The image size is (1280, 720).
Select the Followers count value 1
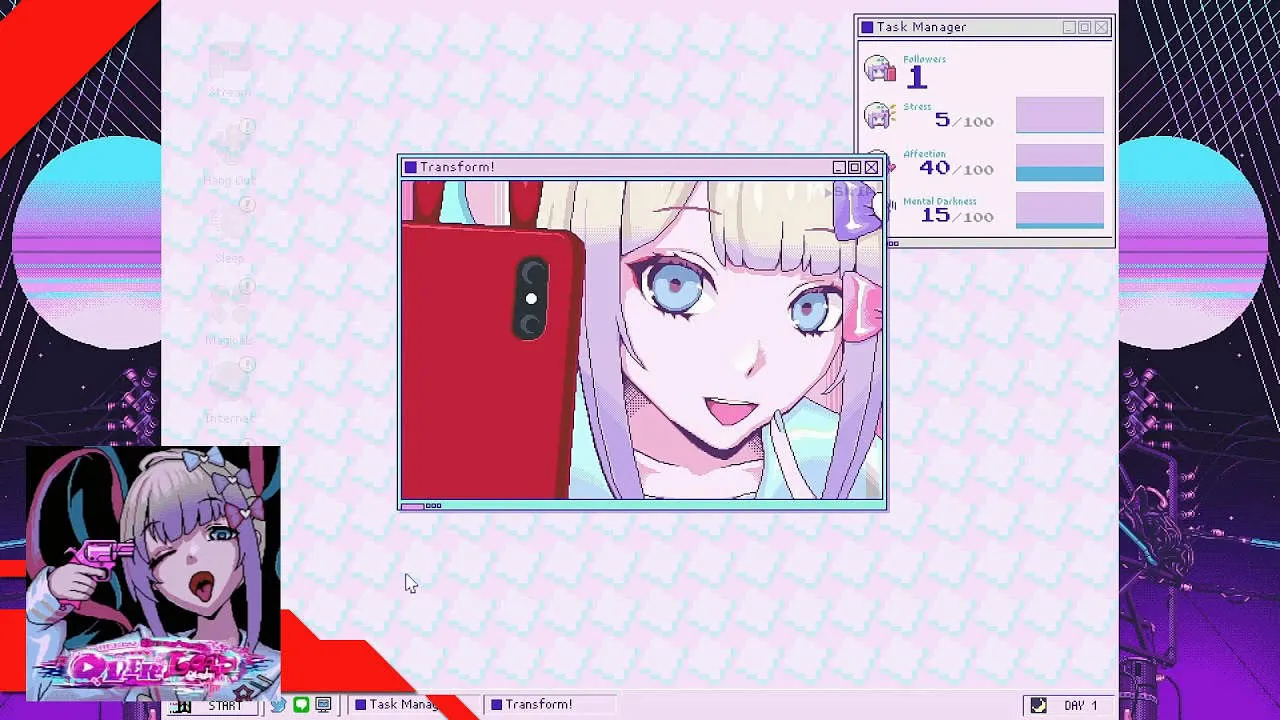[917, 77]
